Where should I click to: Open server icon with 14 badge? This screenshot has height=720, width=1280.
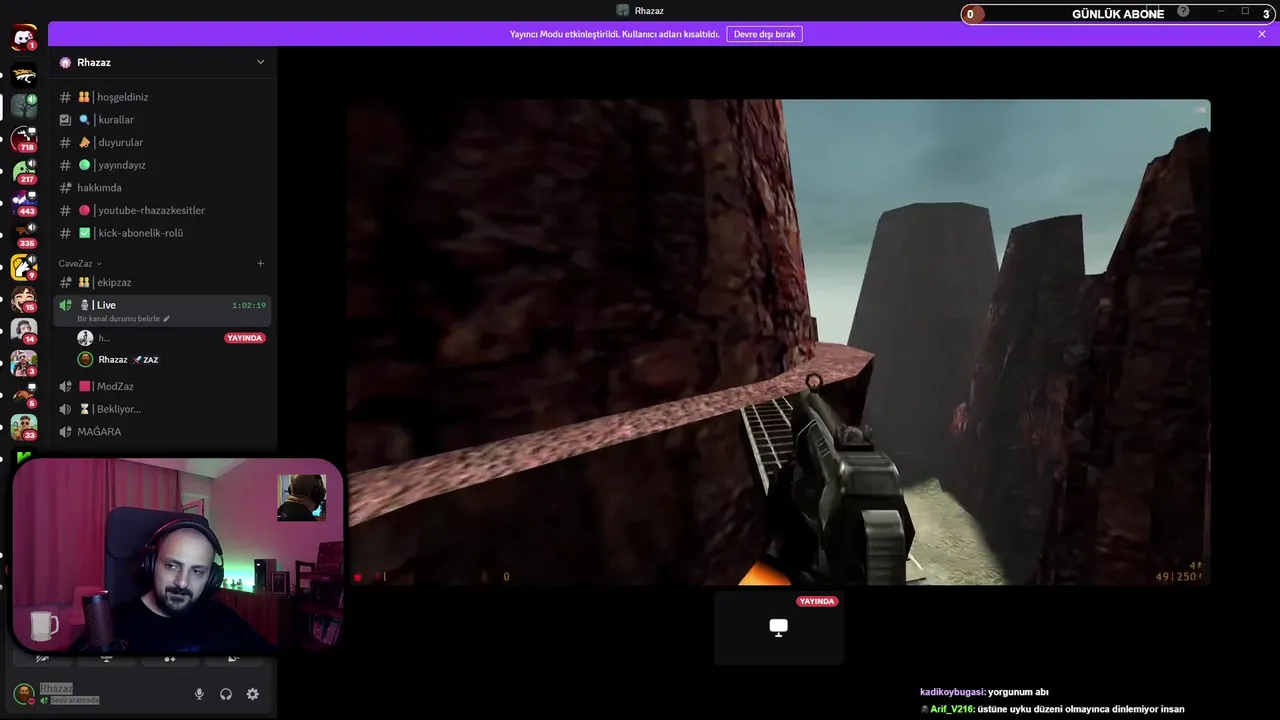24,330
